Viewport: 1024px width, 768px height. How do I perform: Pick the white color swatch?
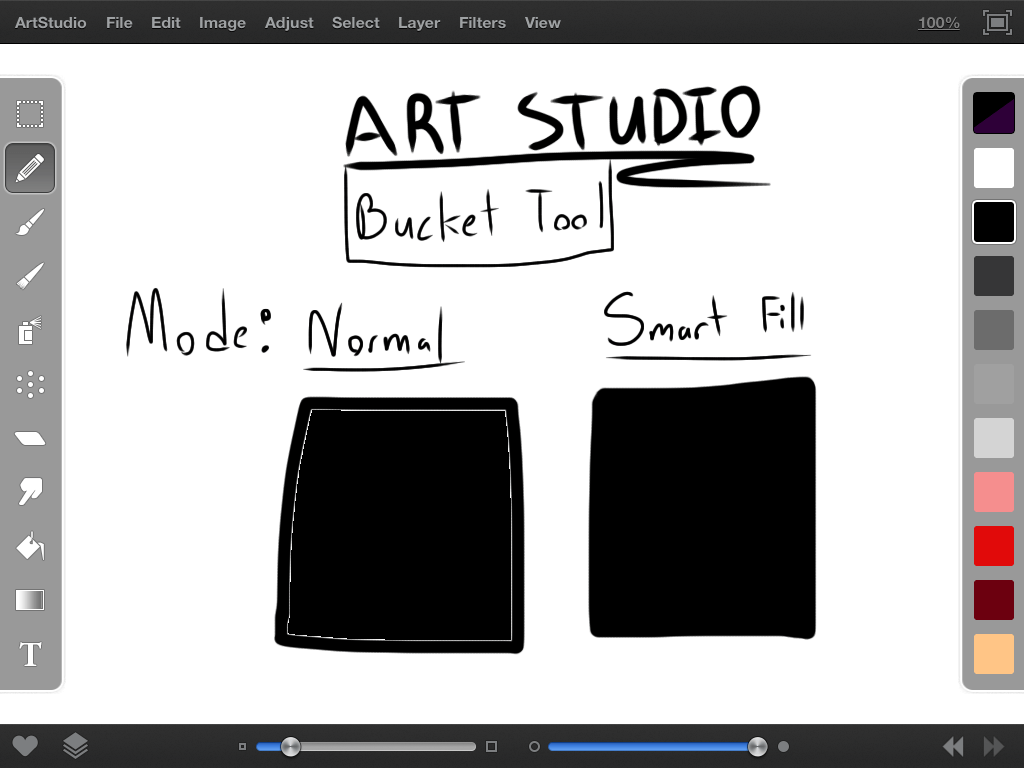pos(993,168)
